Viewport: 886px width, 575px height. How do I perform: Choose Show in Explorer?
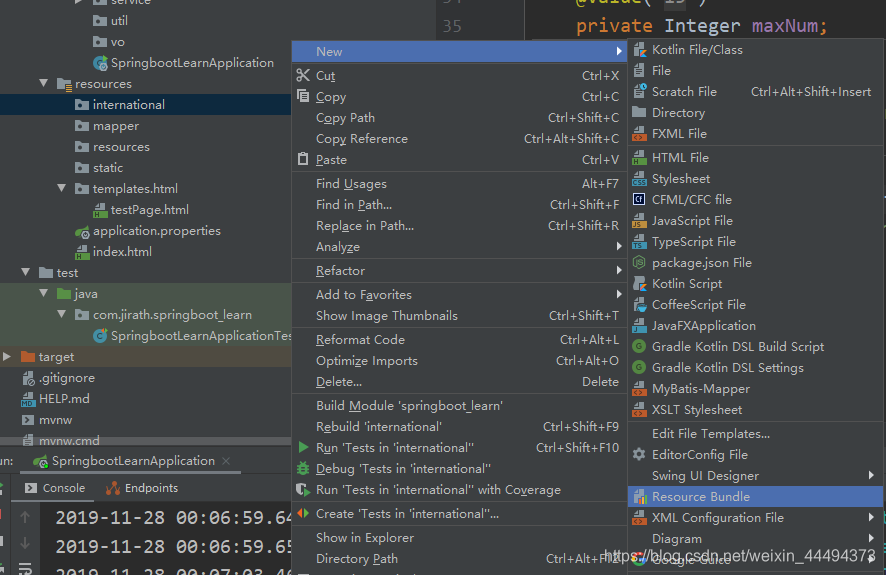[459, 537]
